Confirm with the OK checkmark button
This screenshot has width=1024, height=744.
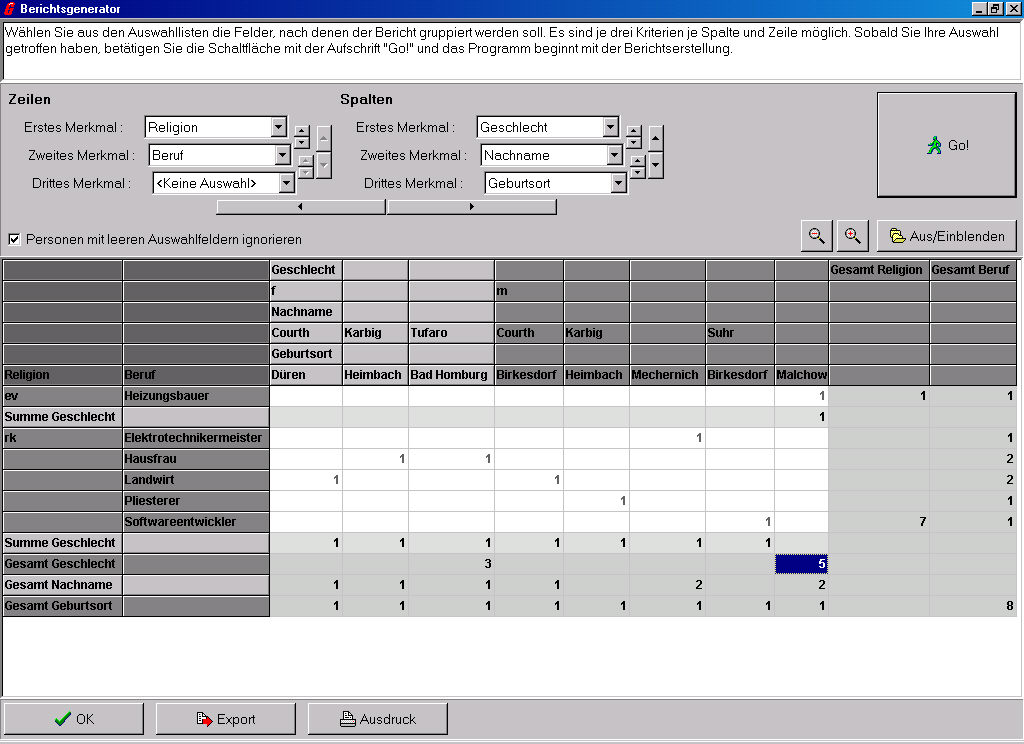[74, 719]
